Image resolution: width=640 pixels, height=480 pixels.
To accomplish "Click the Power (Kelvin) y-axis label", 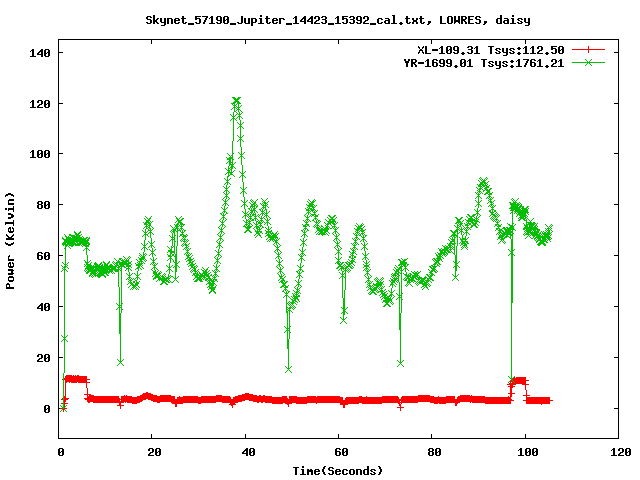I will (10, 240).
